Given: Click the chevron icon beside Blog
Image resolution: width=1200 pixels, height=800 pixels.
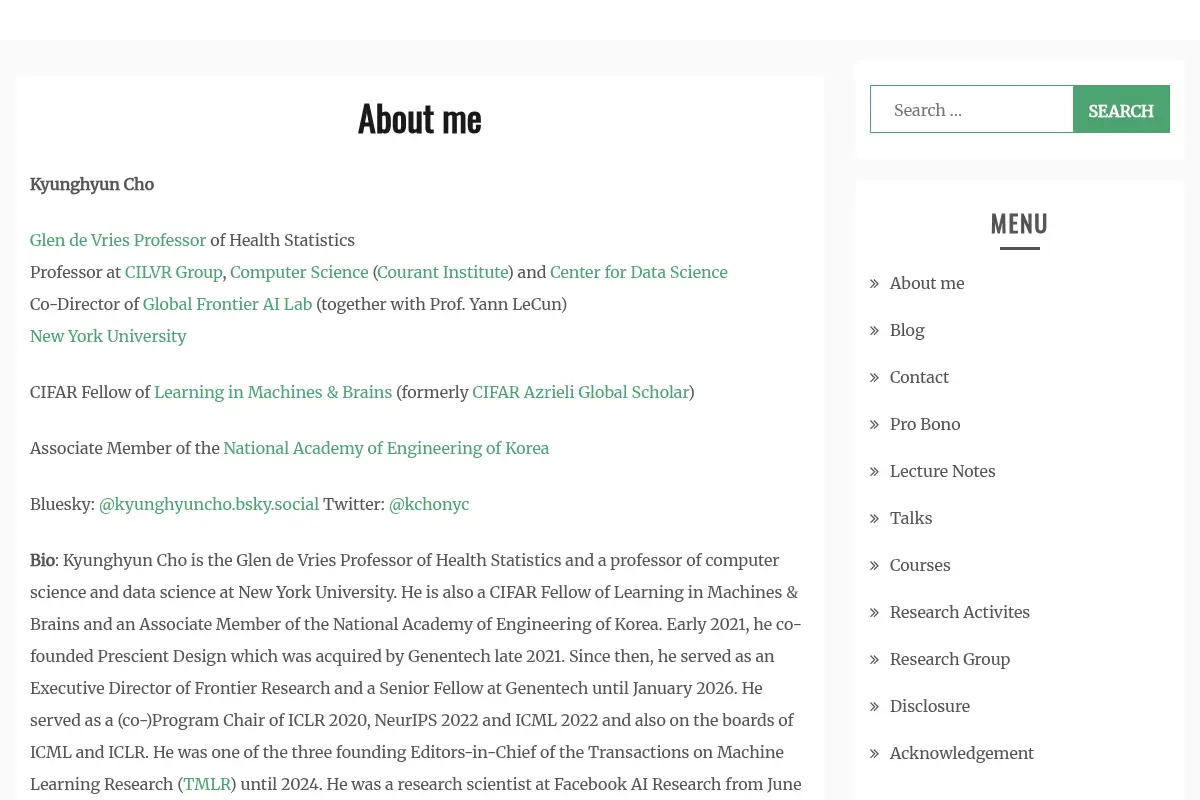Looking at the screenshot, I should coord(875,331).
